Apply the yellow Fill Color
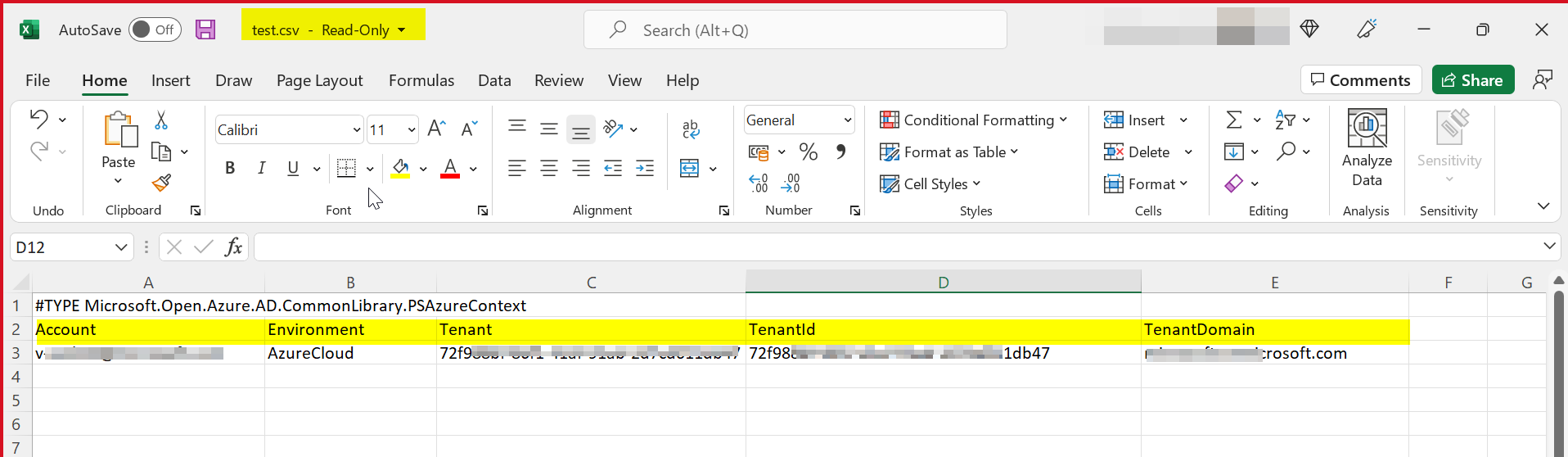Viewport: 1568px width, 457px height. (400, 168)
